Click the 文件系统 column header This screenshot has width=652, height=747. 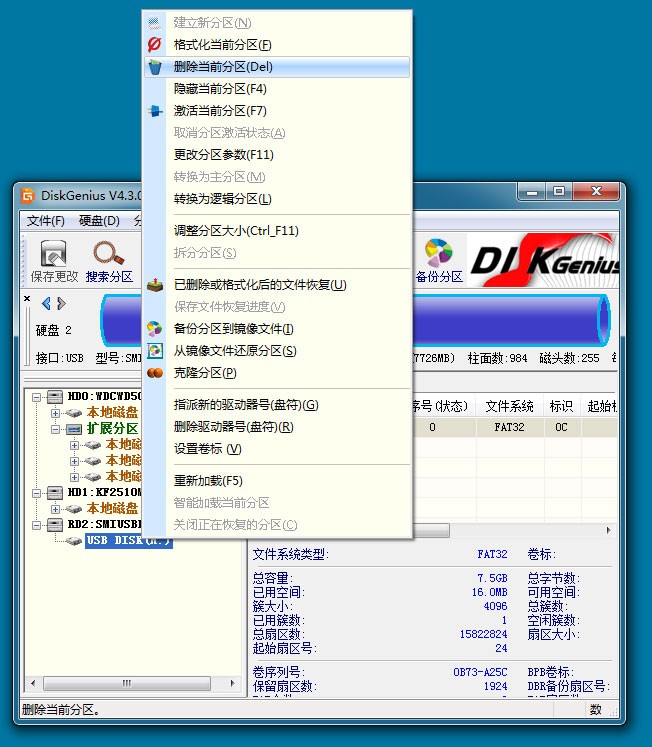coord(509,406)
